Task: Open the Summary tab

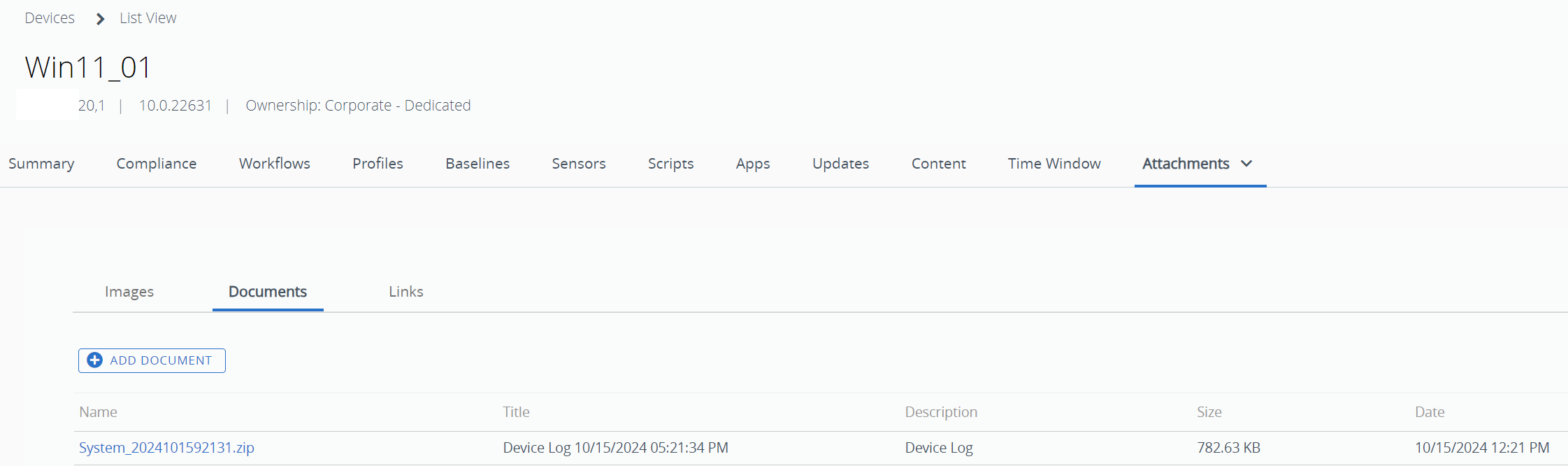Action: coord(41,164)
